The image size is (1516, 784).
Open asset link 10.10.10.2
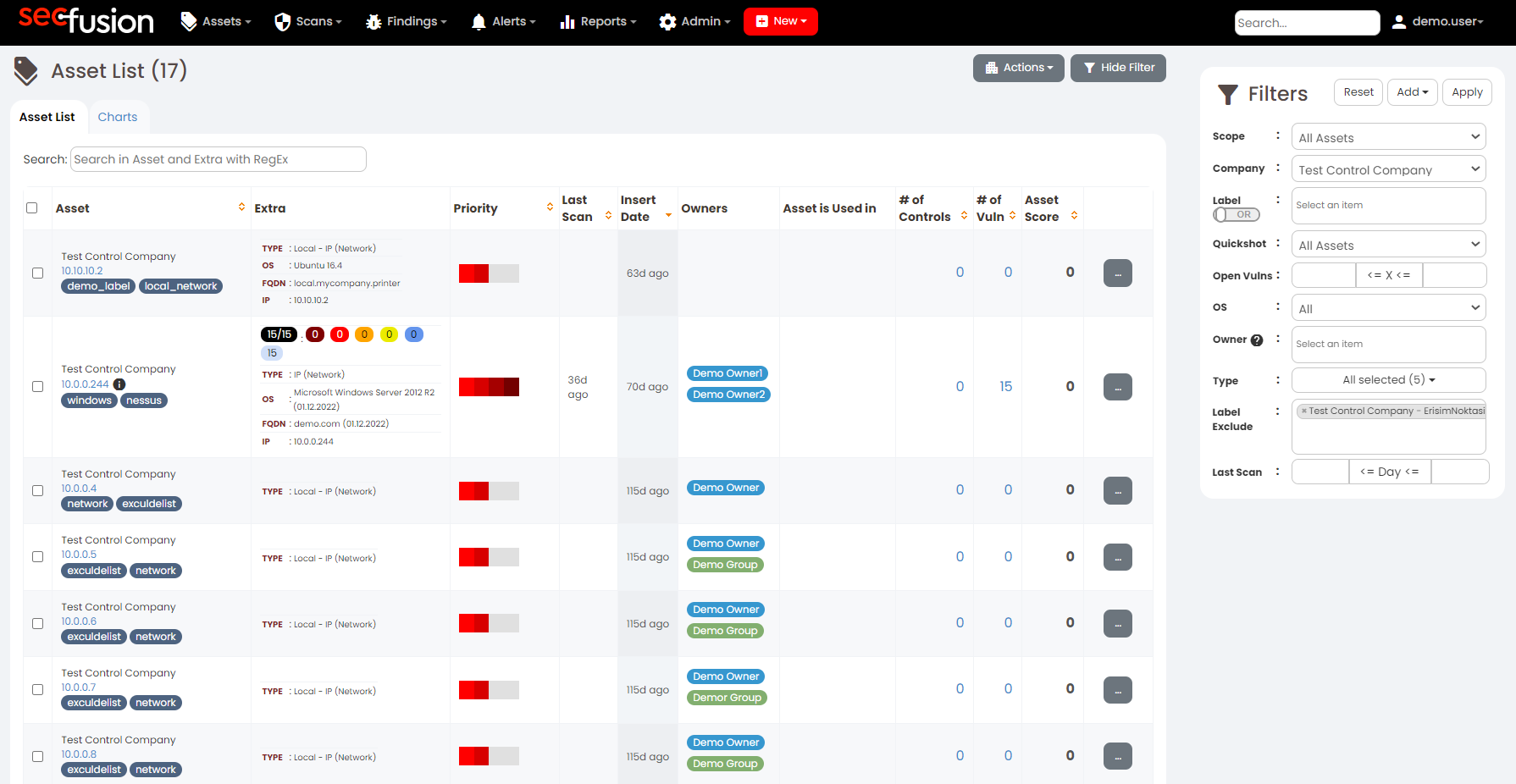click(x=82, y=271)
